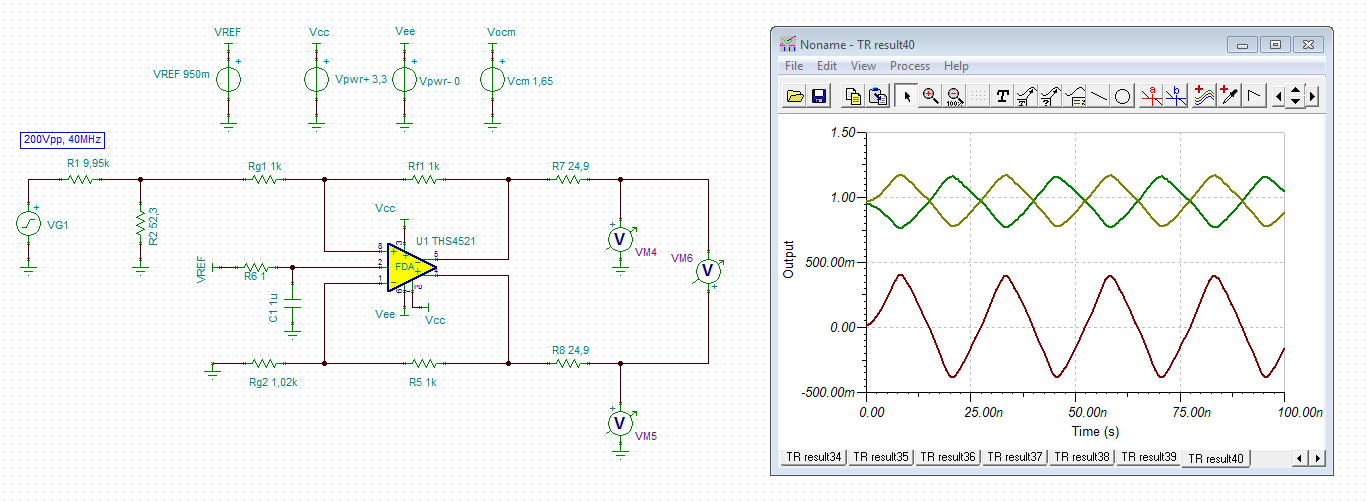
Task: Select the VM4 voltmeter symbol
Action: (620, 238)
